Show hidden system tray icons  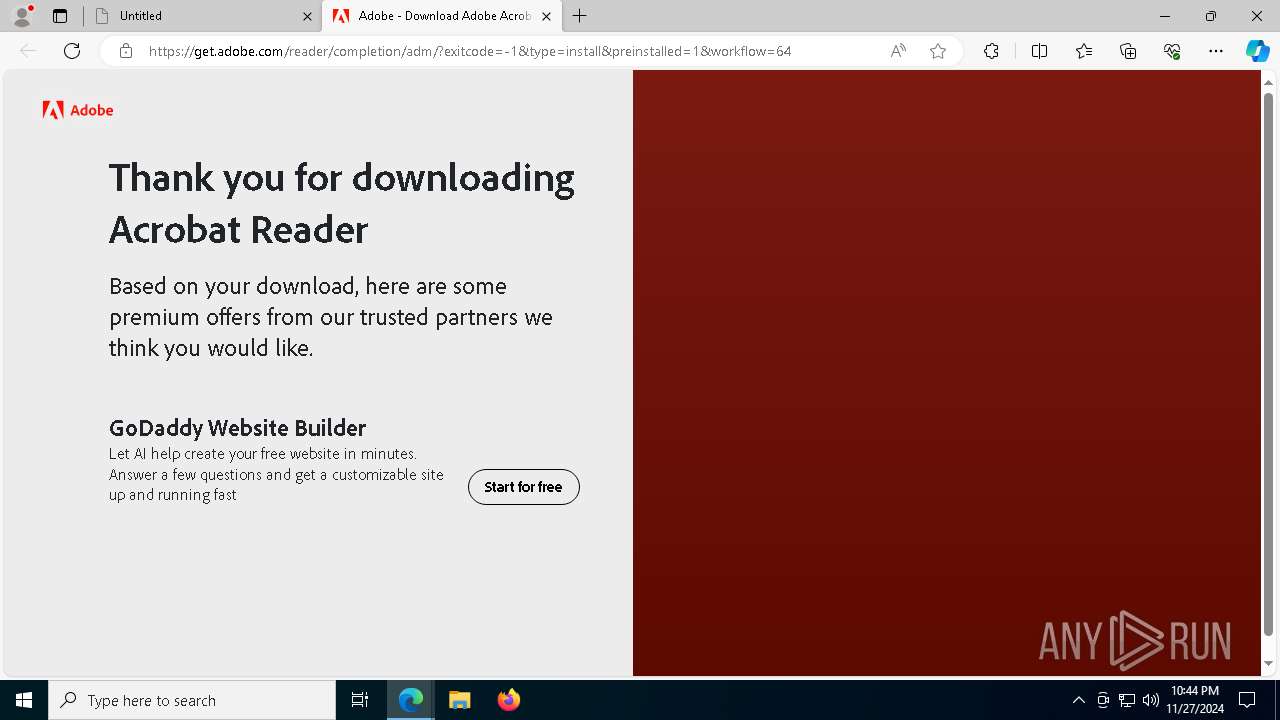click(1078, 700)
